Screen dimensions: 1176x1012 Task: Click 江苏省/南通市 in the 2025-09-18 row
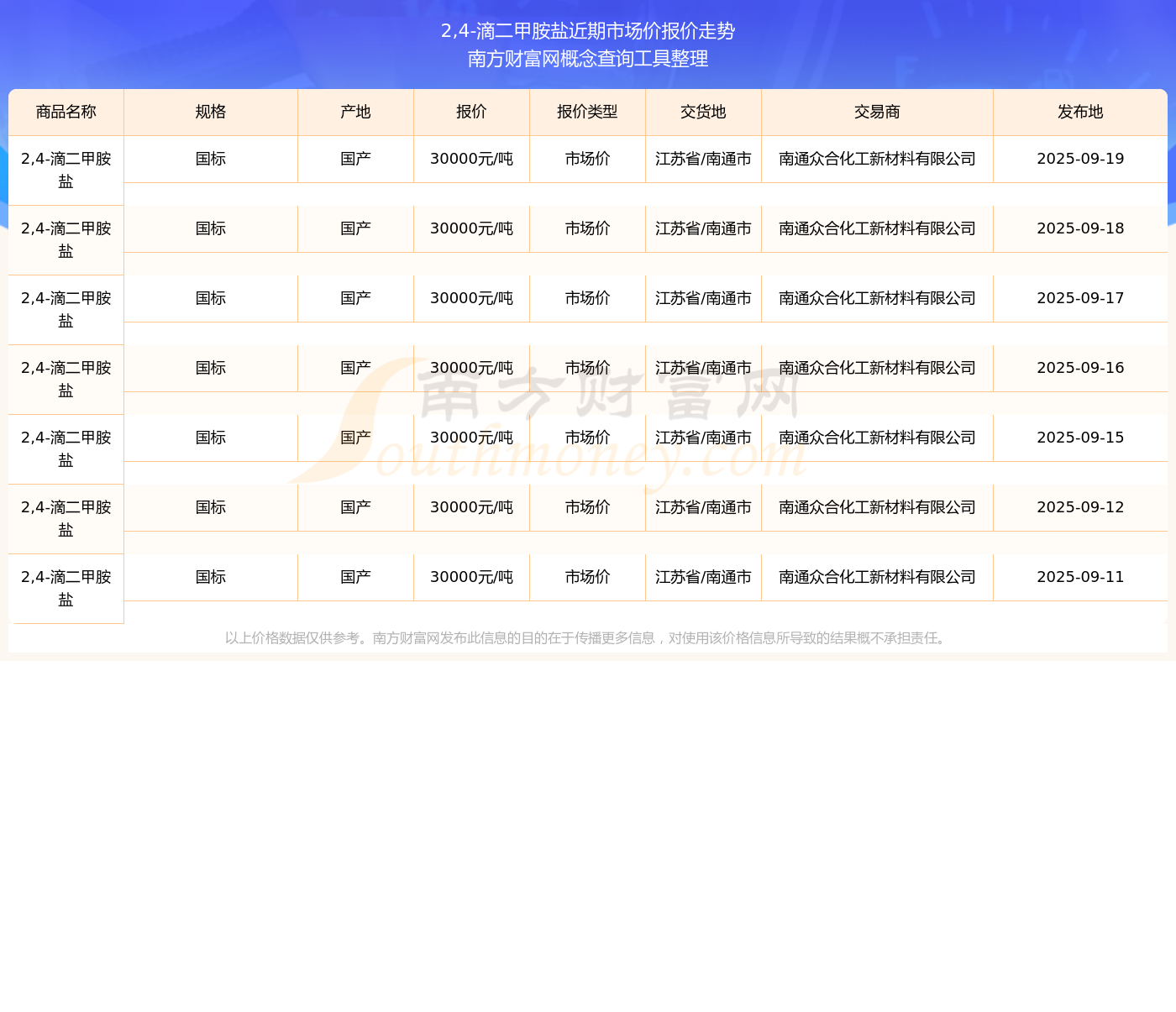click(703, 228)
